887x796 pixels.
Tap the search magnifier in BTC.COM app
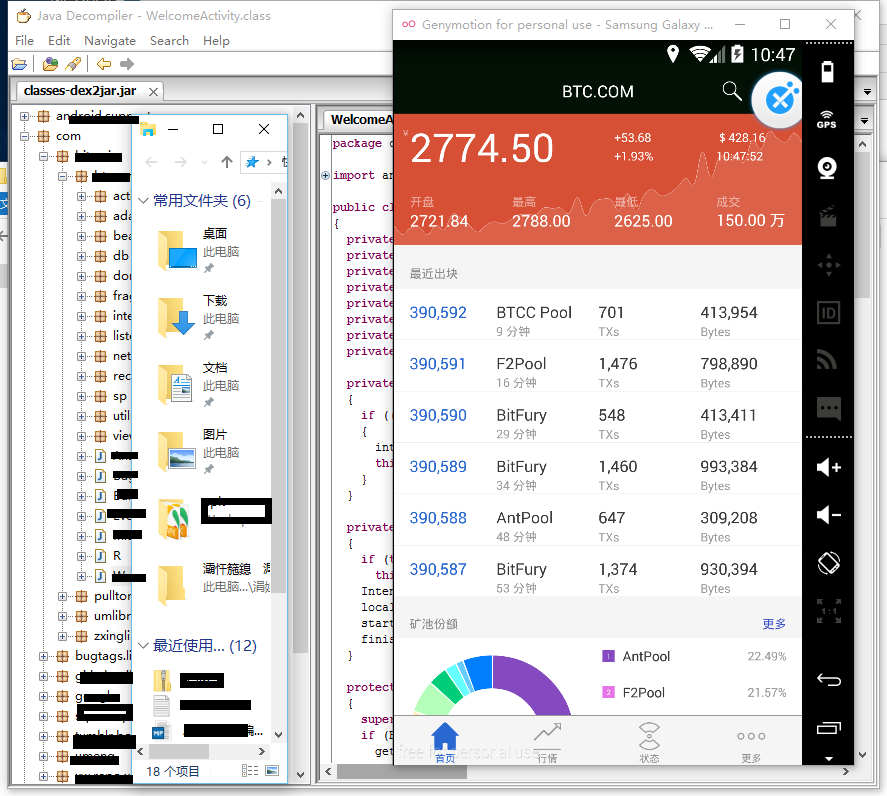[732, 91]
